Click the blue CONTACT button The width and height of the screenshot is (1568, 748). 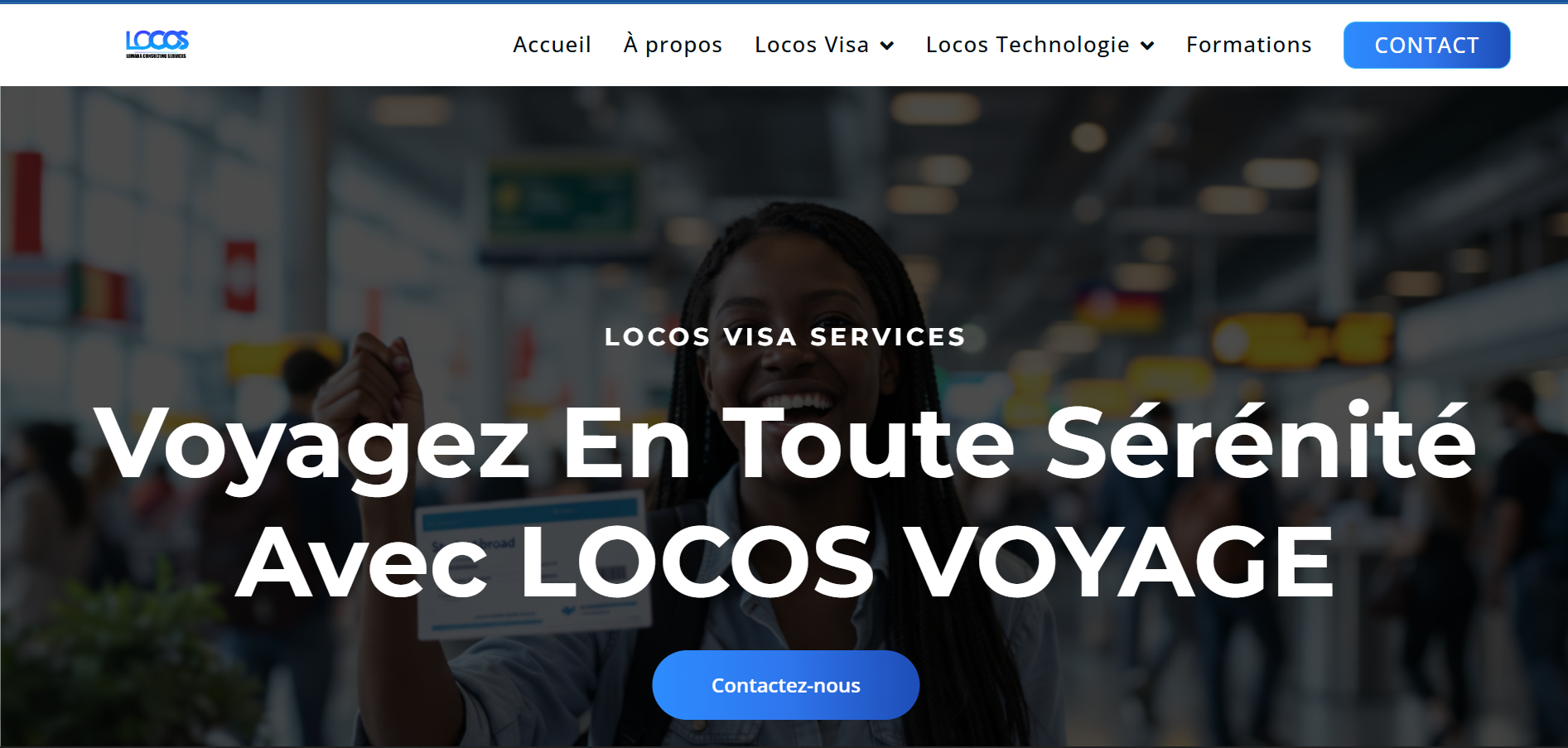click(1426, 45)
